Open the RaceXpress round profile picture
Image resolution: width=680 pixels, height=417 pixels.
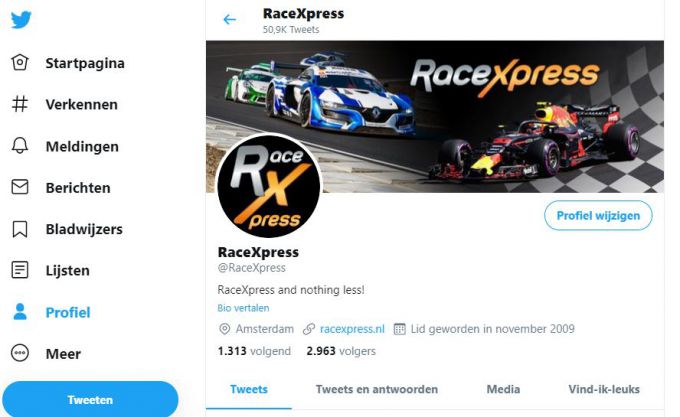click(x=269, y=186)
